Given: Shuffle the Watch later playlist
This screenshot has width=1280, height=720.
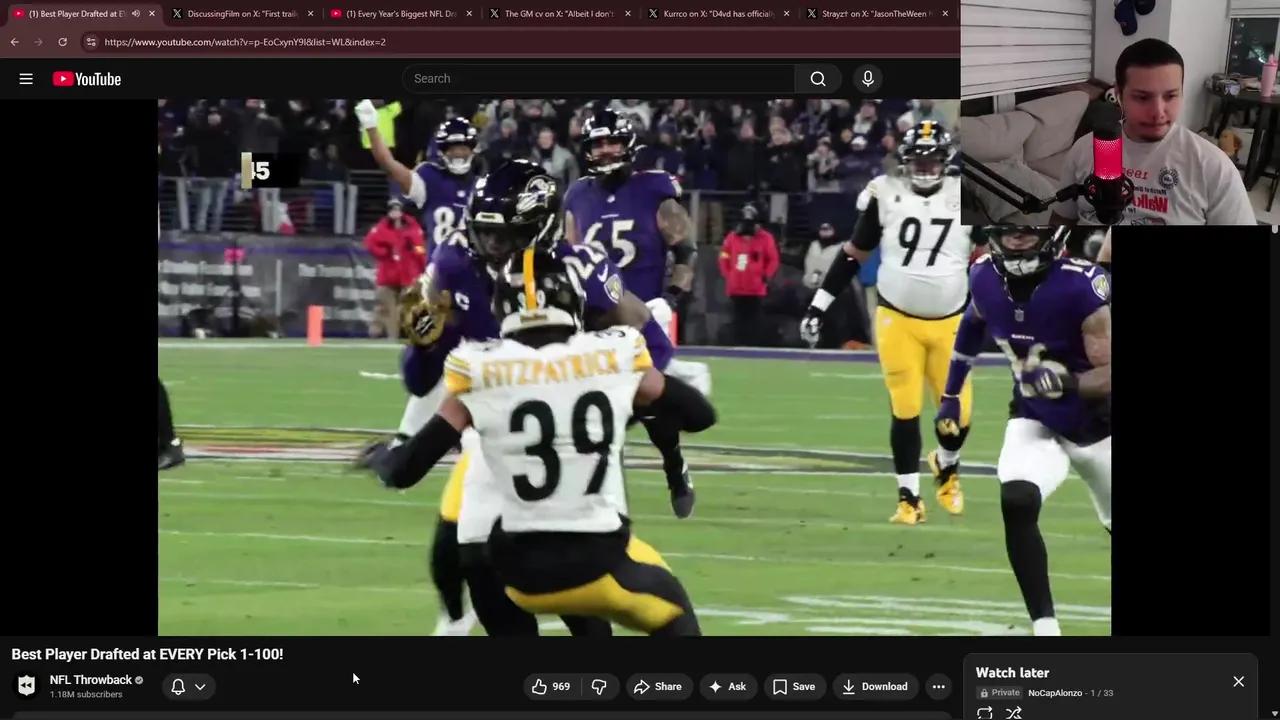Looking at the screenshot, I should tap(1013, 712).
